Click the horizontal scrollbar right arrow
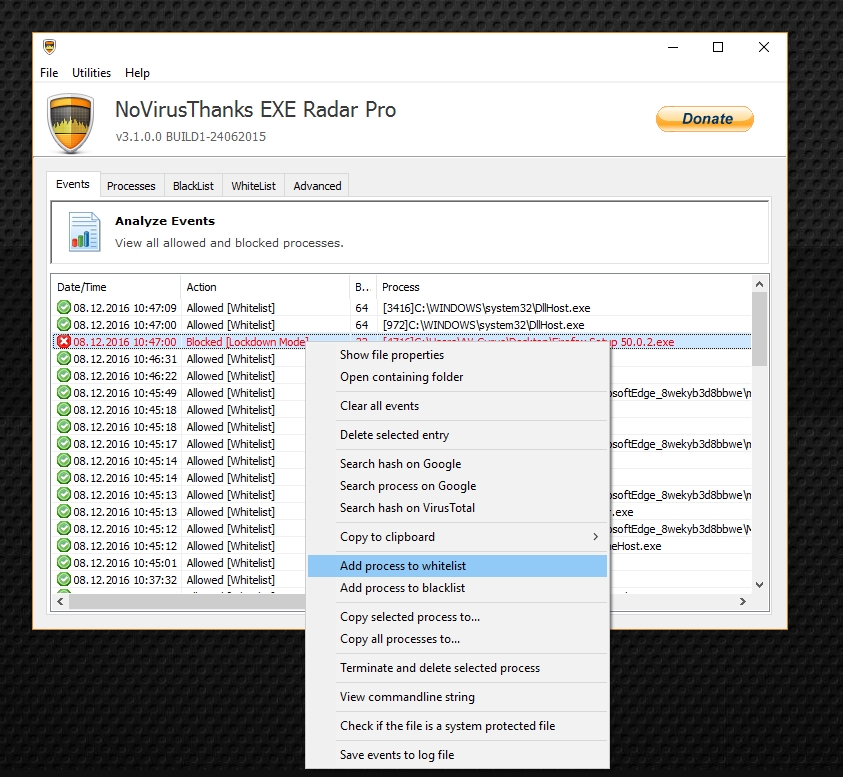Image resolution: width=843 pixels, height=777 pixels. click(x=743, y=602)
